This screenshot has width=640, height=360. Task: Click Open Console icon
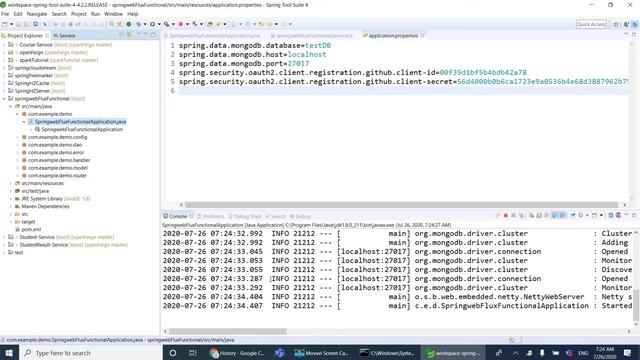[x=595, y=216]
